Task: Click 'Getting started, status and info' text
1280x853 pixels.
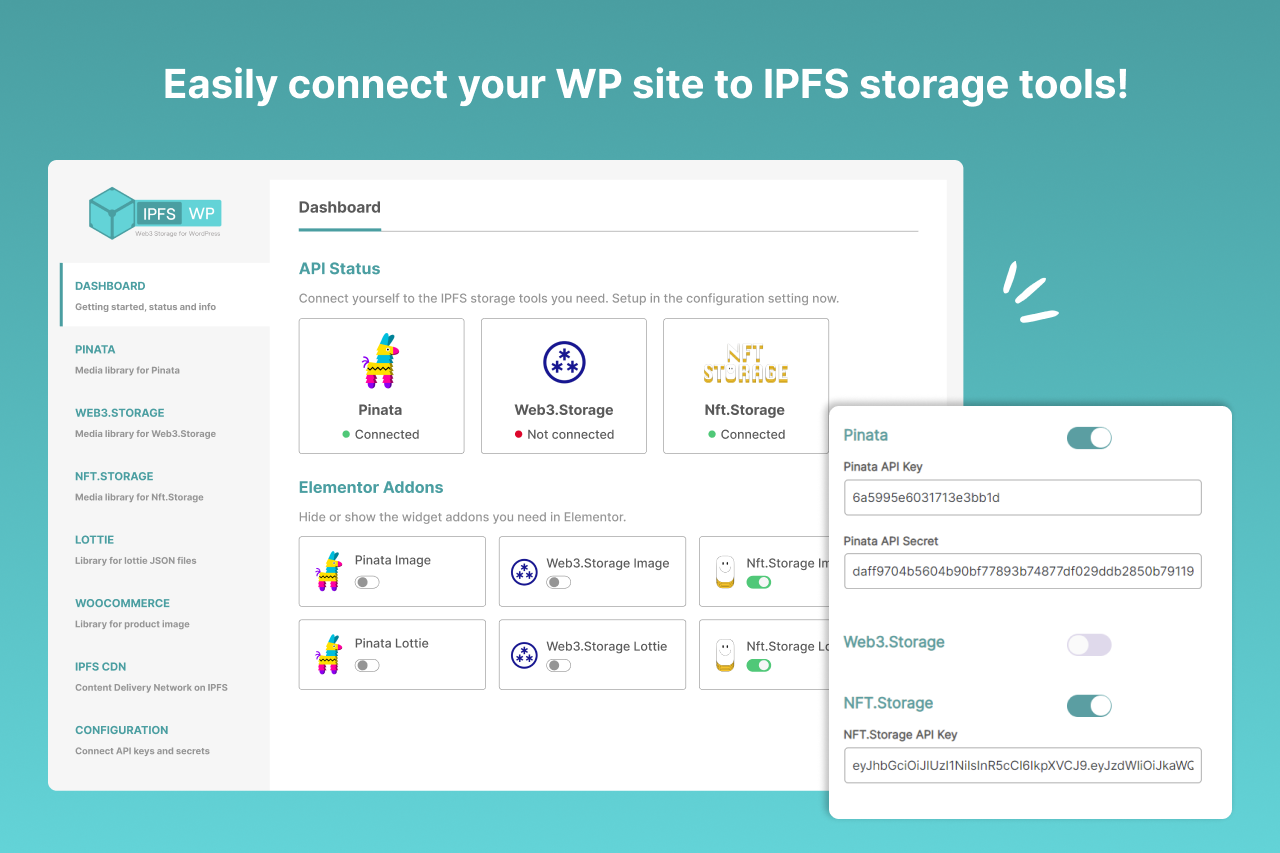Action: tap(145, 307)
